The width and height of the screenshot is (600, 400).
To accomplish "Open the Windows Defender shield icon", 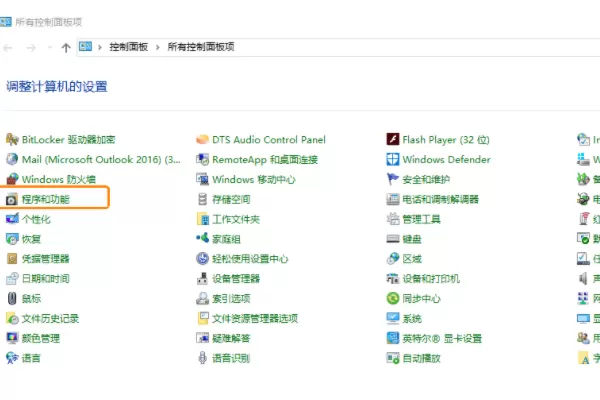I will coord(393,159).
